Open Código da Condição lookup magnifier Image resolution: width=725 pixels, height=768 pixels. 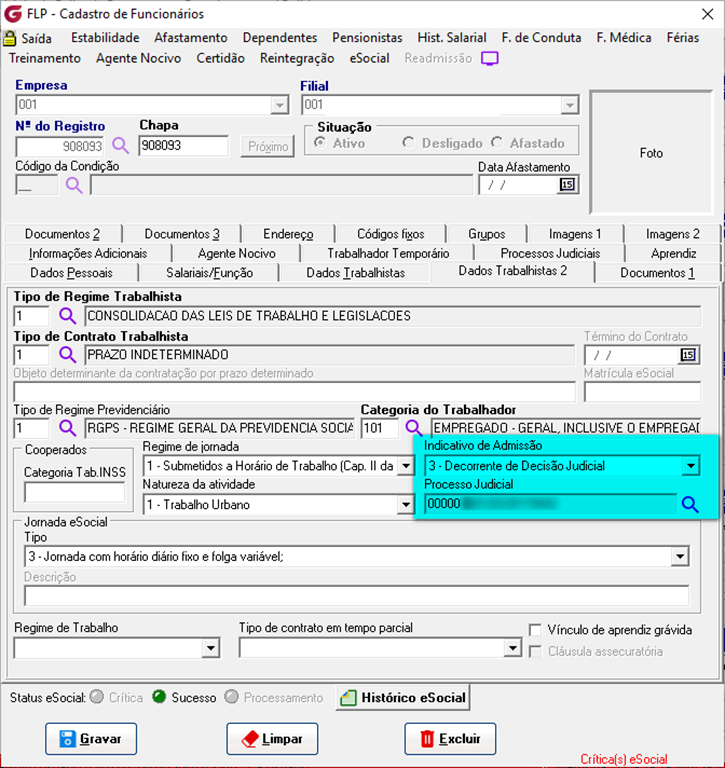pyautogui.click(x=74, y=185)
